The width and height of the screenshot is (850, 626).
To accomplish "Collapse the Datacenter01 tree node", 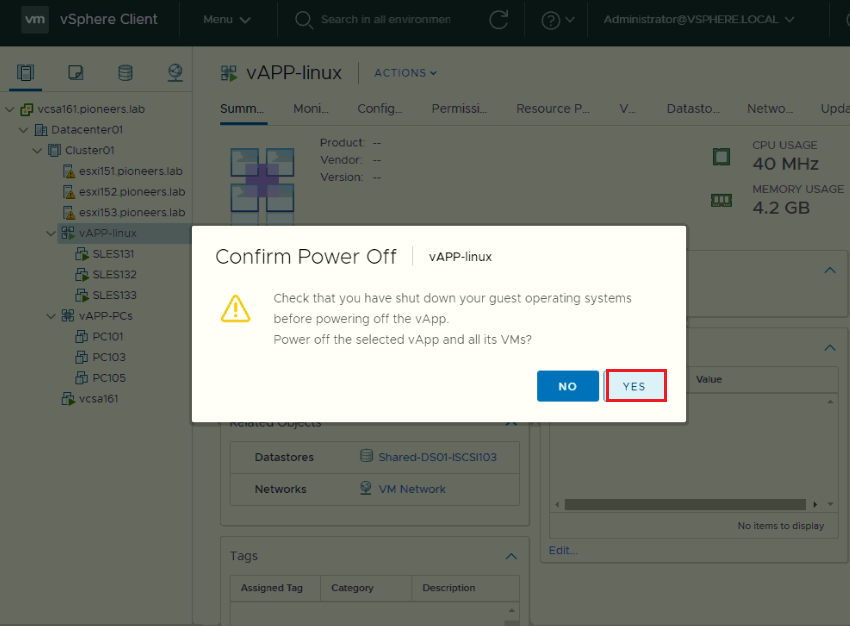I will [23, 130].
